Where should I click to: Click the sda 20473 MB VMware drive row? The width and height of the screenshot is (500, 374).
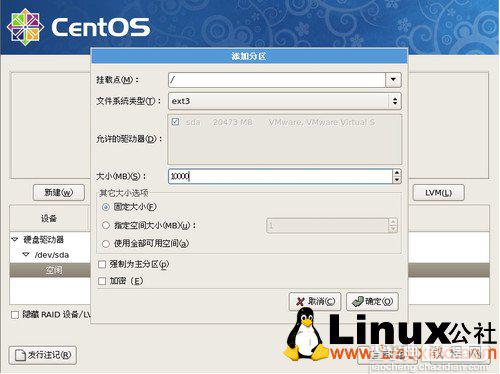(285, 122)
